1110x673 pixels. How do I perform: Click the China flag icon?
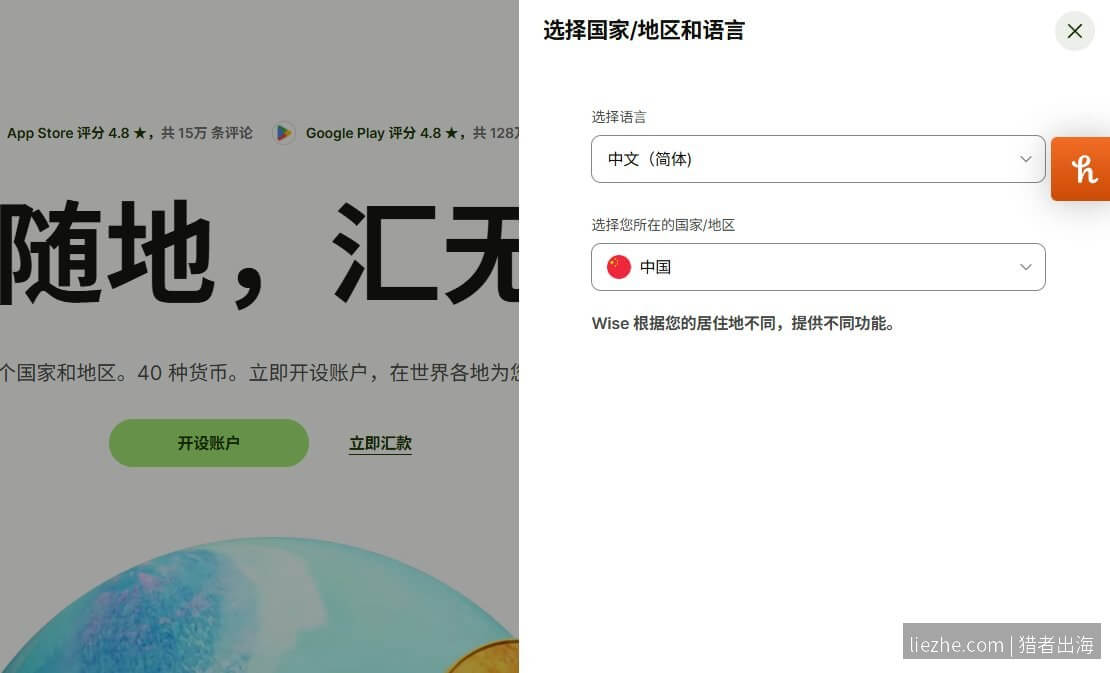coord(619,267)
